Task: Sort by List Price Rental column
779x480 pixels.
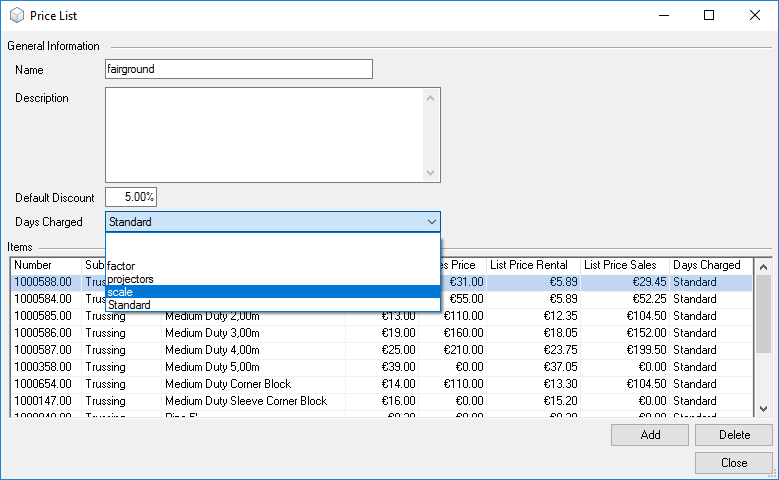Action: pyautogui.click(x=532, y=265)
